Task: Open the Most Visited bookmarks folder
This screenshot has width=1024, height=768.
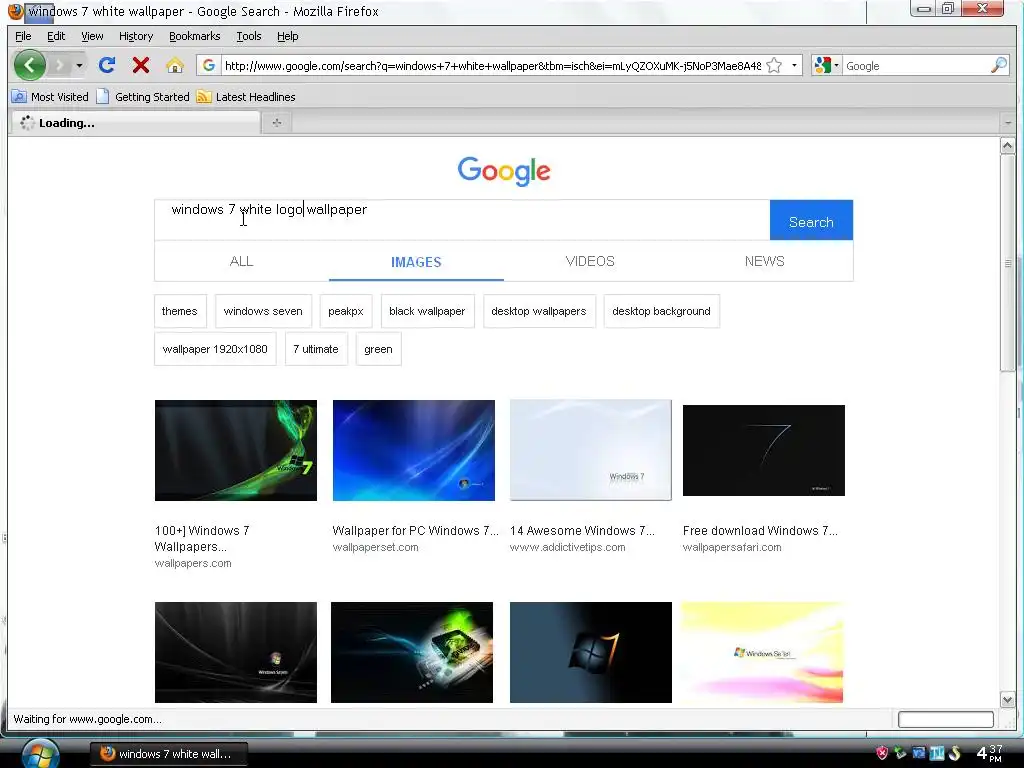Action: [50, 97]
